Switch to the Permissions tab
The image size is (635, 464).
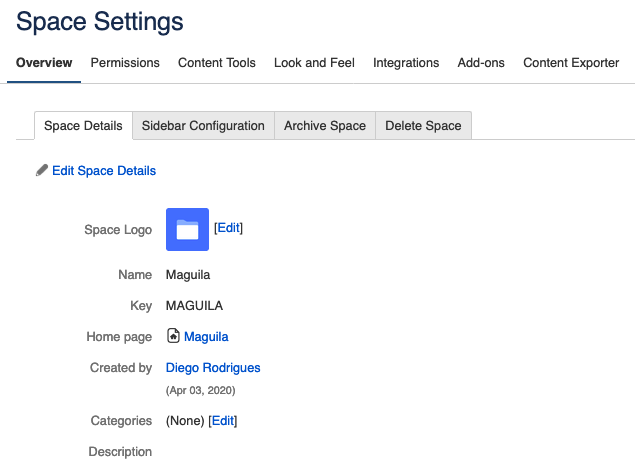(125, 63)
